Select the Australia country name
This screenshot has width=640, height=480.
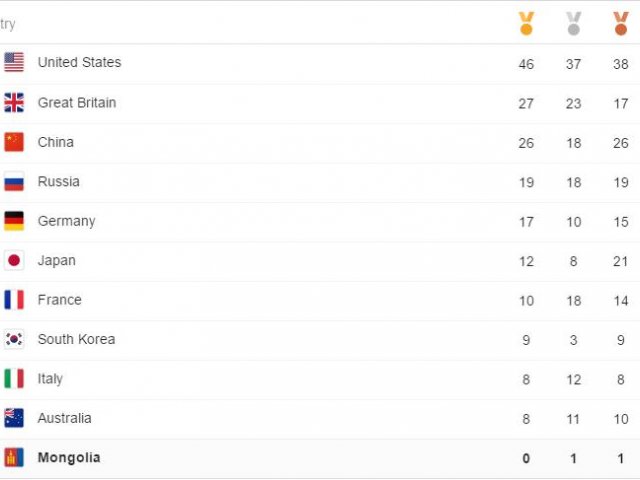(x=64, y=418)
